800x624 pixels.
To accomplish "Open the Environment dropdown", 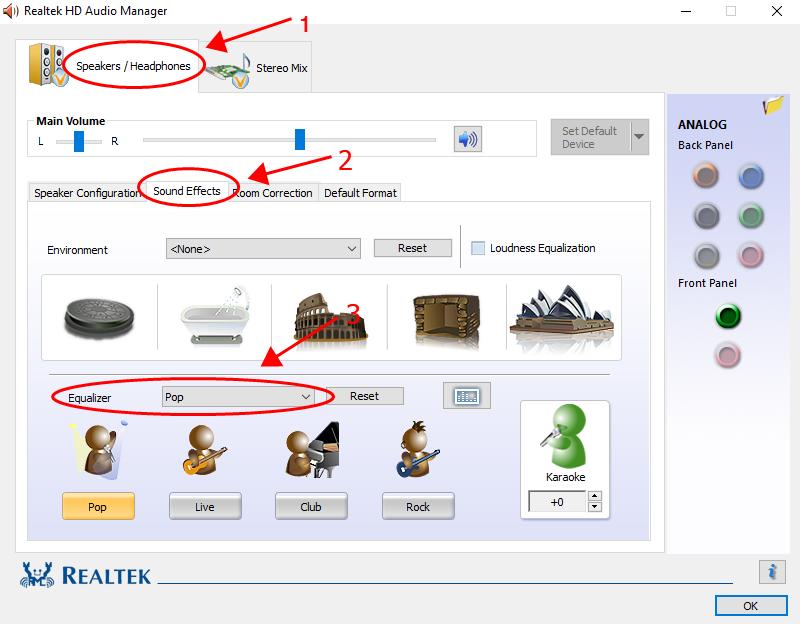I will coord(262,248).
